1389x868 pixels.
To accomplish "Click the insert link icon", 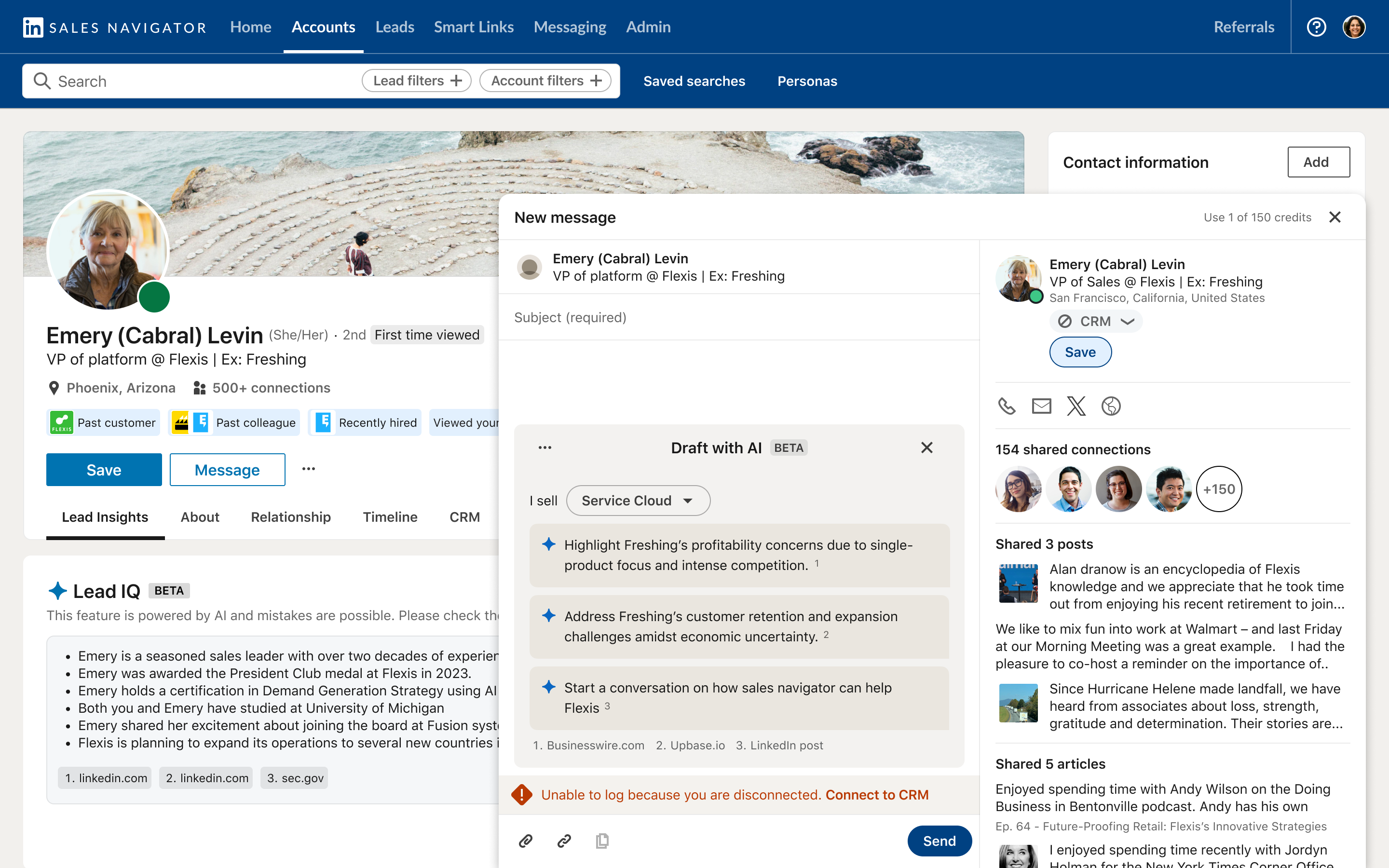I will click(x=564, y=841).
